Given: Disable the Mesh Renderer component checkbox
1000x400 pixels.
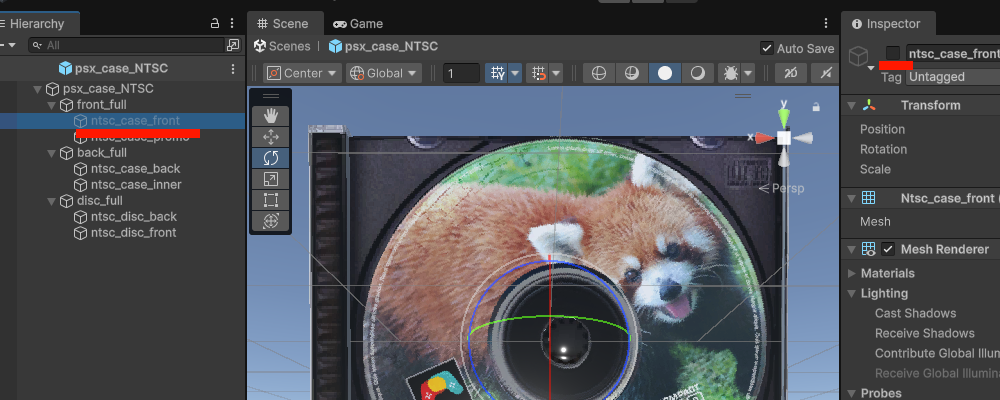Looking at the screenshot, I should 888,249.
